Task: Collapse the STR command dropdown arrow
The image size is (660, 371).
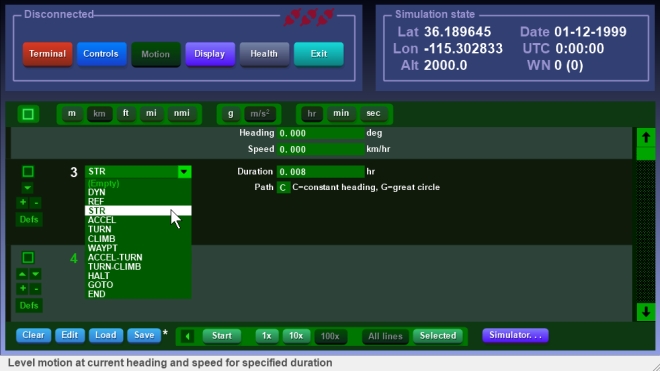Action: tap(184, 172)
